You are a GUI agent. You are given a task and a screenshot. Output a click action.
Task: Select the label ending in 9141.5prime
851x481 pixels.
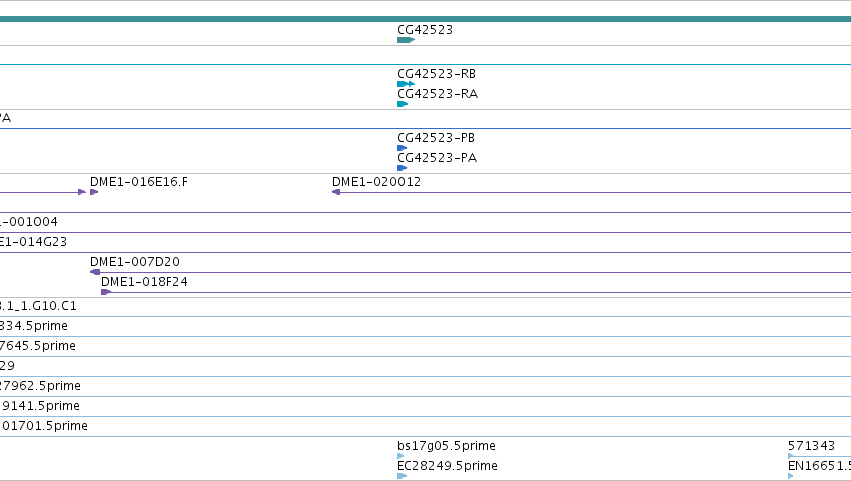click(40, 406)
